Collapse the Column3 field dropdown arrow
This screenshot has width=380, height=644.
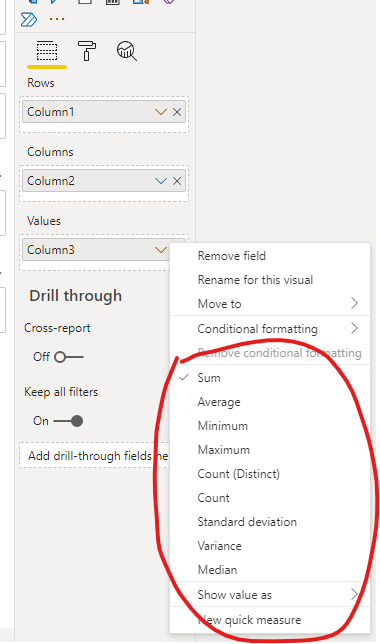point(161,250)
